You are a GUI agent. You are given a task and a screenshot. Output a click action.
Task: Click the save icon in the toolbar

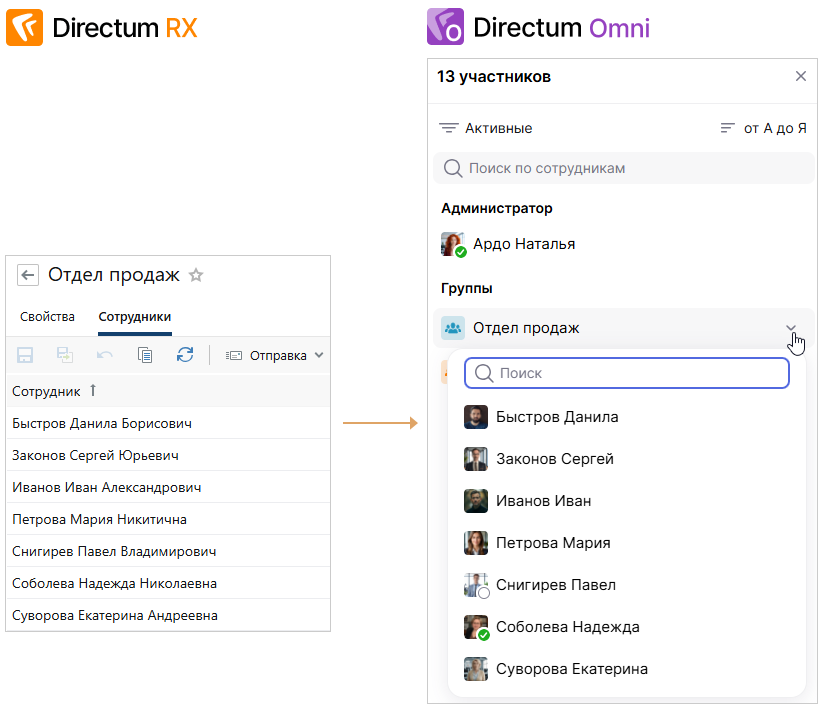(x=25, y=355)
